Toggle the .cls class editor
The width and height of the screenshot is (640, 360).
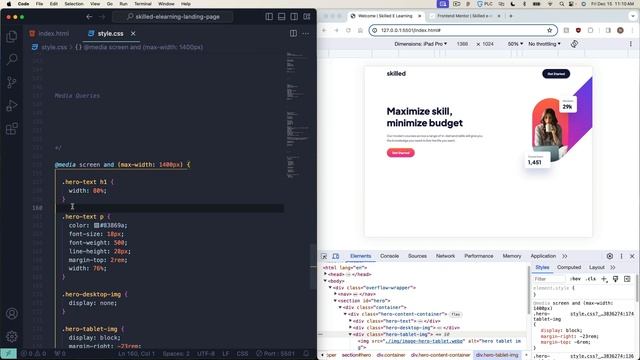591,279
